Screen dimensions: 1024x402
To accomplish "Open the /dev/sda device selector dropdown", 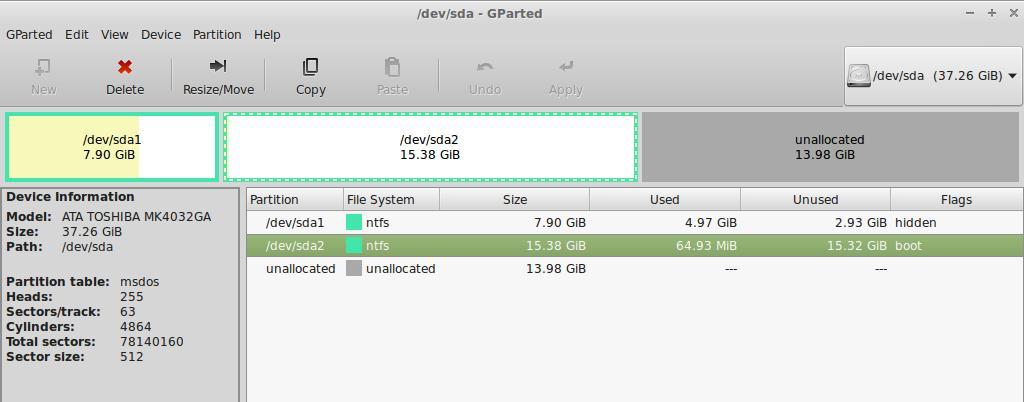I will click(x=1012, y=76).
